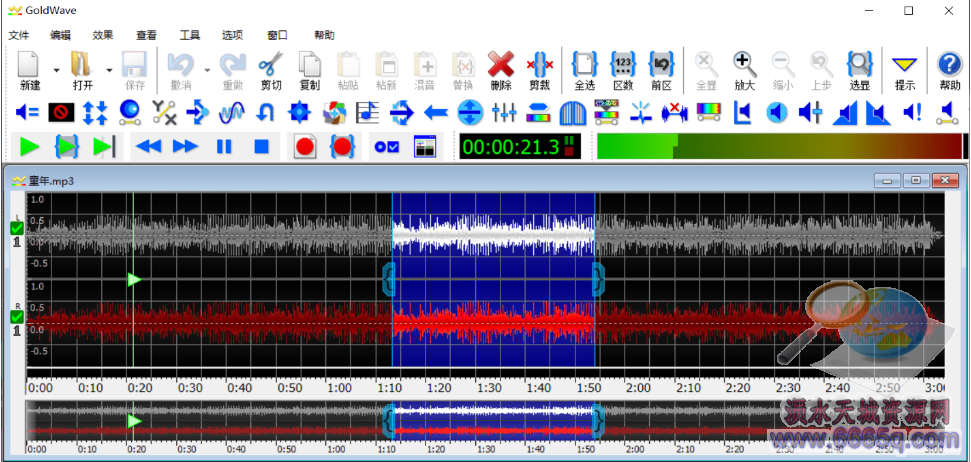971x462 pixels.
Task: Click the blue up-down arrows effect icon
Action: coord(95,112)
